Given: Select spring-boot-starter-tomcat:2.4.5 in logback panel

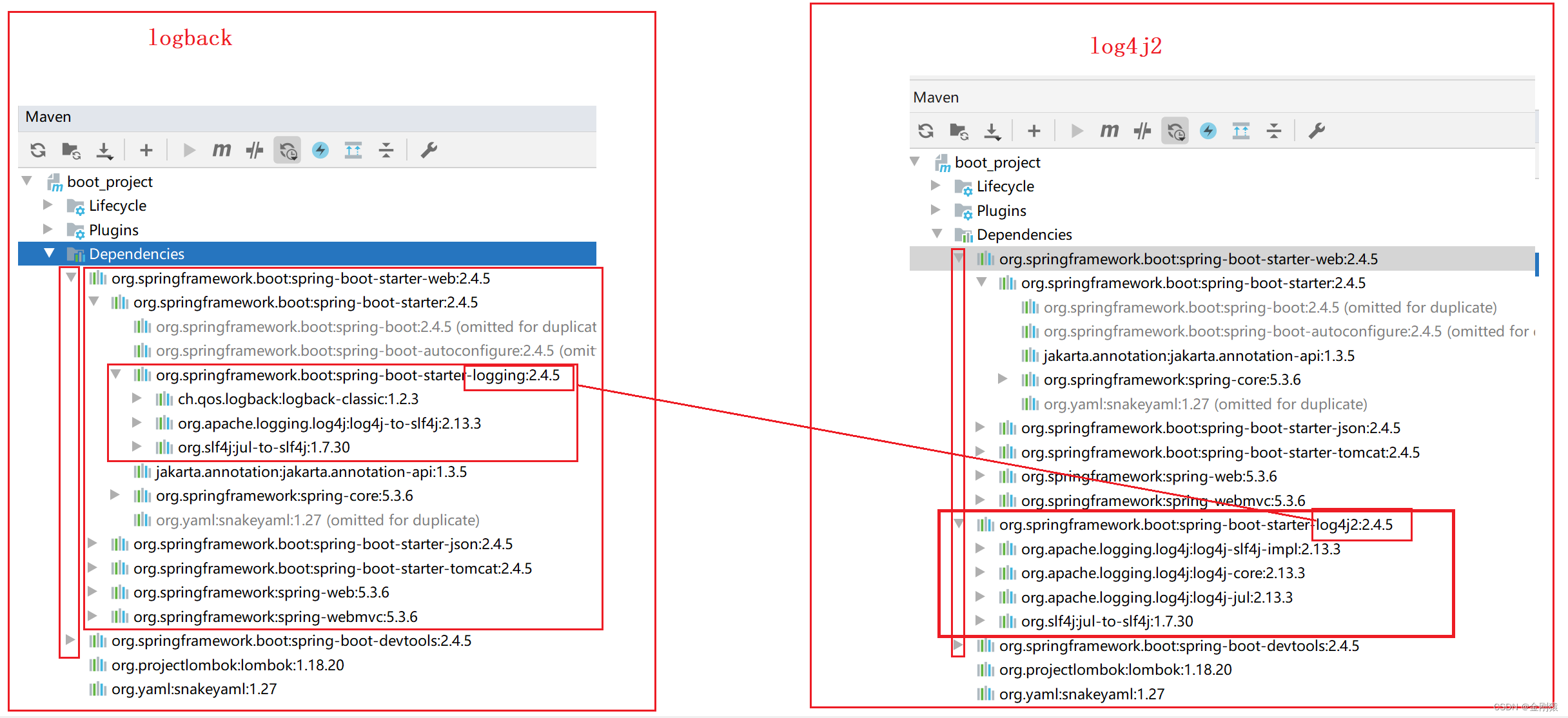Looking at the screenshot, I should [x=333, y=568].
